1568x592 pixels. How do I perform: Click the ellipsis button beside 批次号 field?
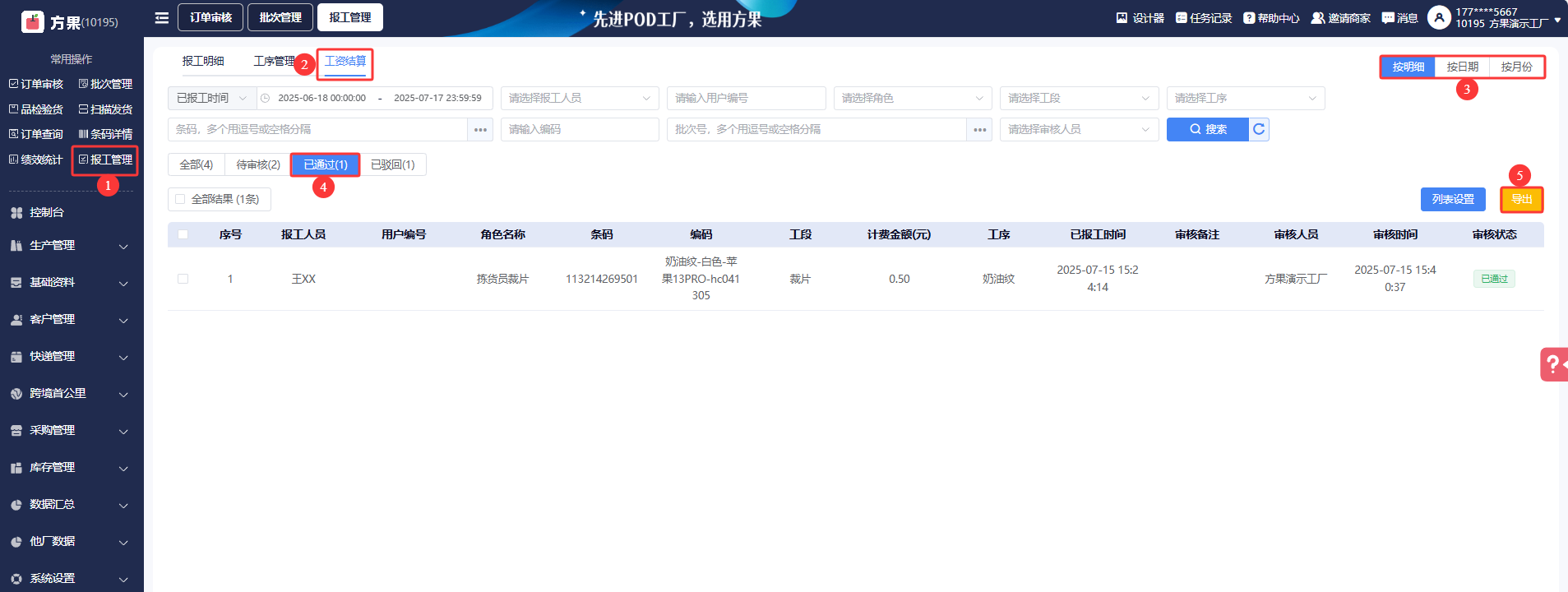(979, 129)
